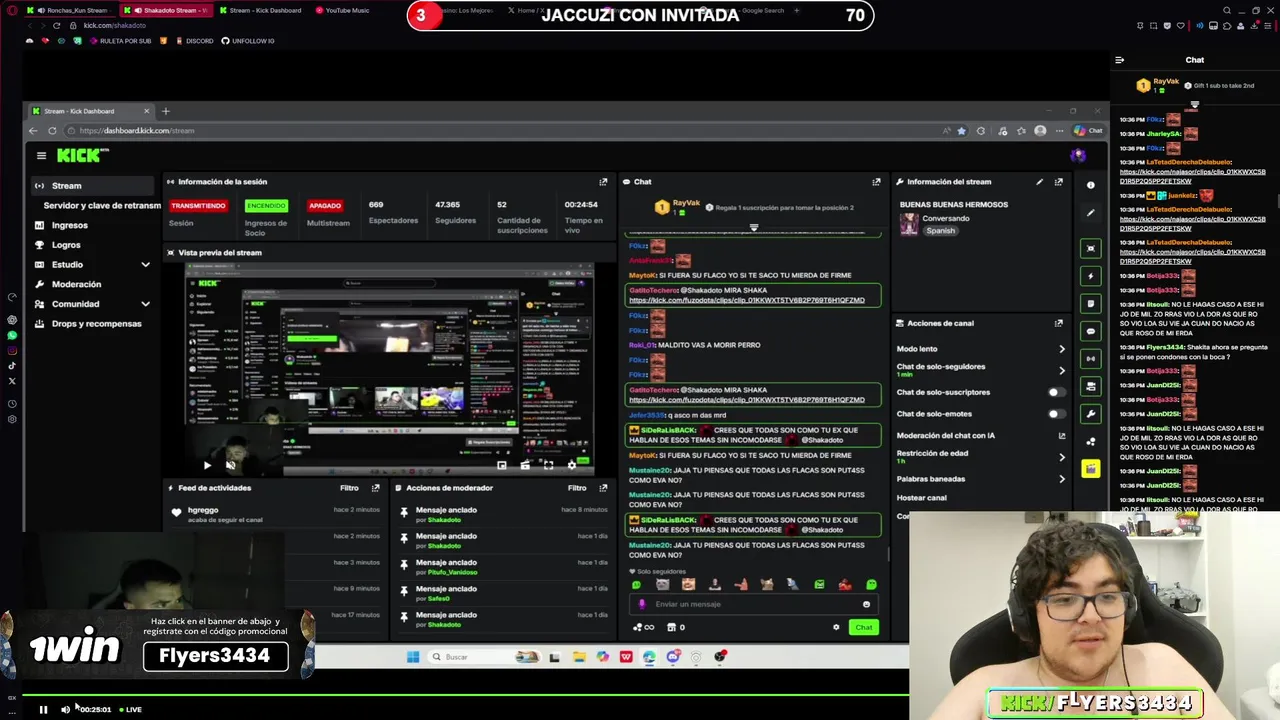The image size is (1280, 720).
Task: Pop out Información de la sesión panel
Action: pos(603,182)
